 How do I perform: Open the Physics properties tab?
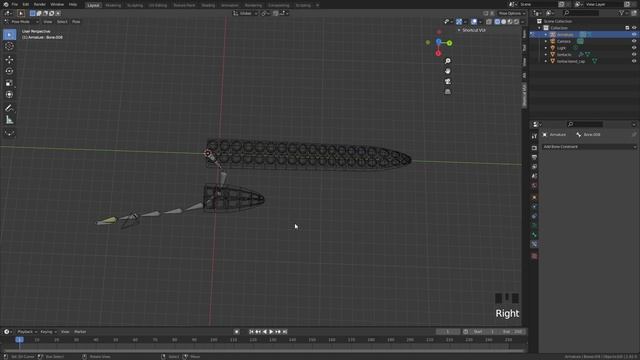(x=534, y=216)
